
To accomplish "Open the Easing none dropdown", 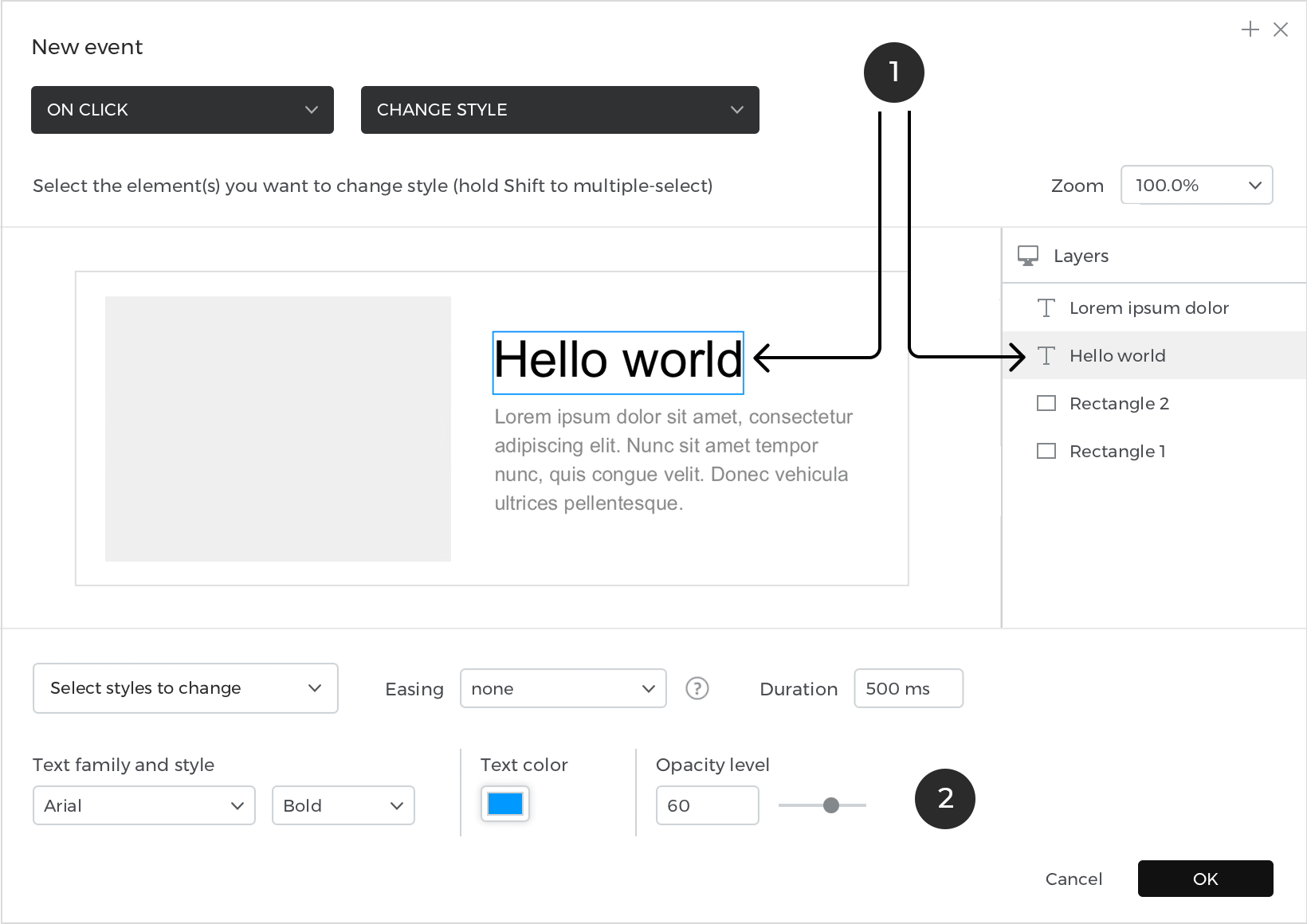I will click(x=563, y=688).
